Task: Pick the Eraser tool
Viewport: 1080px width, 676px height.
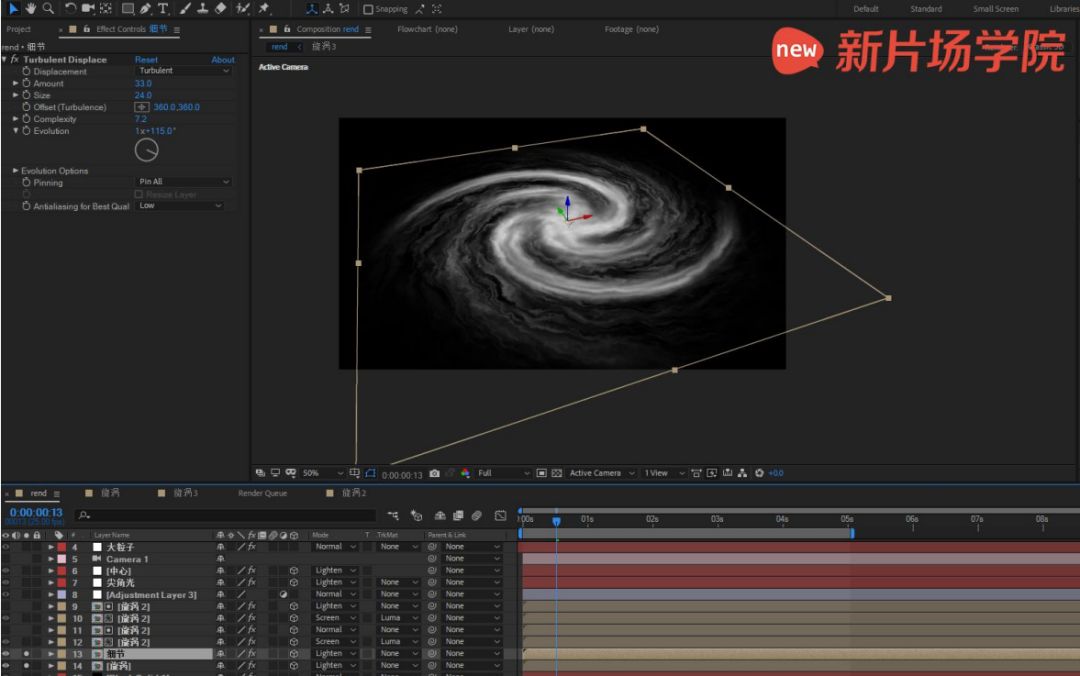Action: click(x=220, y=8)
